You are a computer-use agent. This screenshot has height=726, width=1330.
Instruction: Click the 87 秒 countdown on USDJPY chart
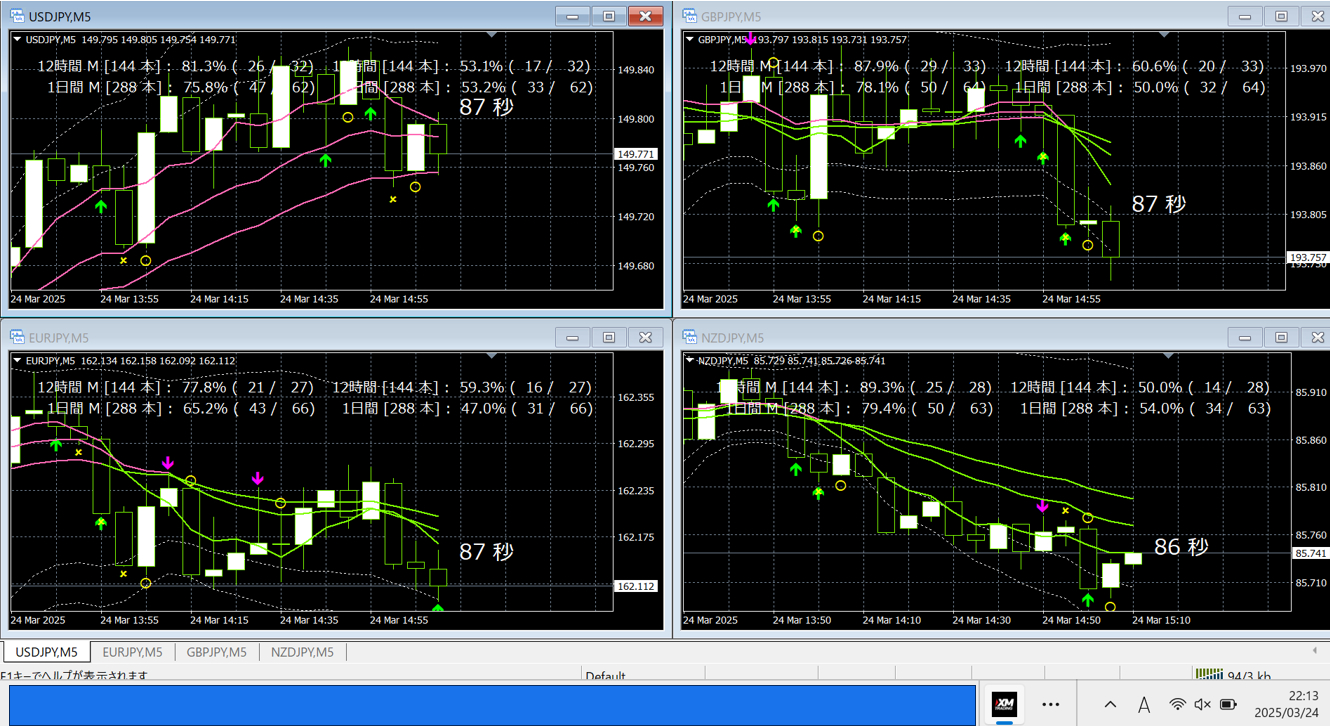pos(486,107)
